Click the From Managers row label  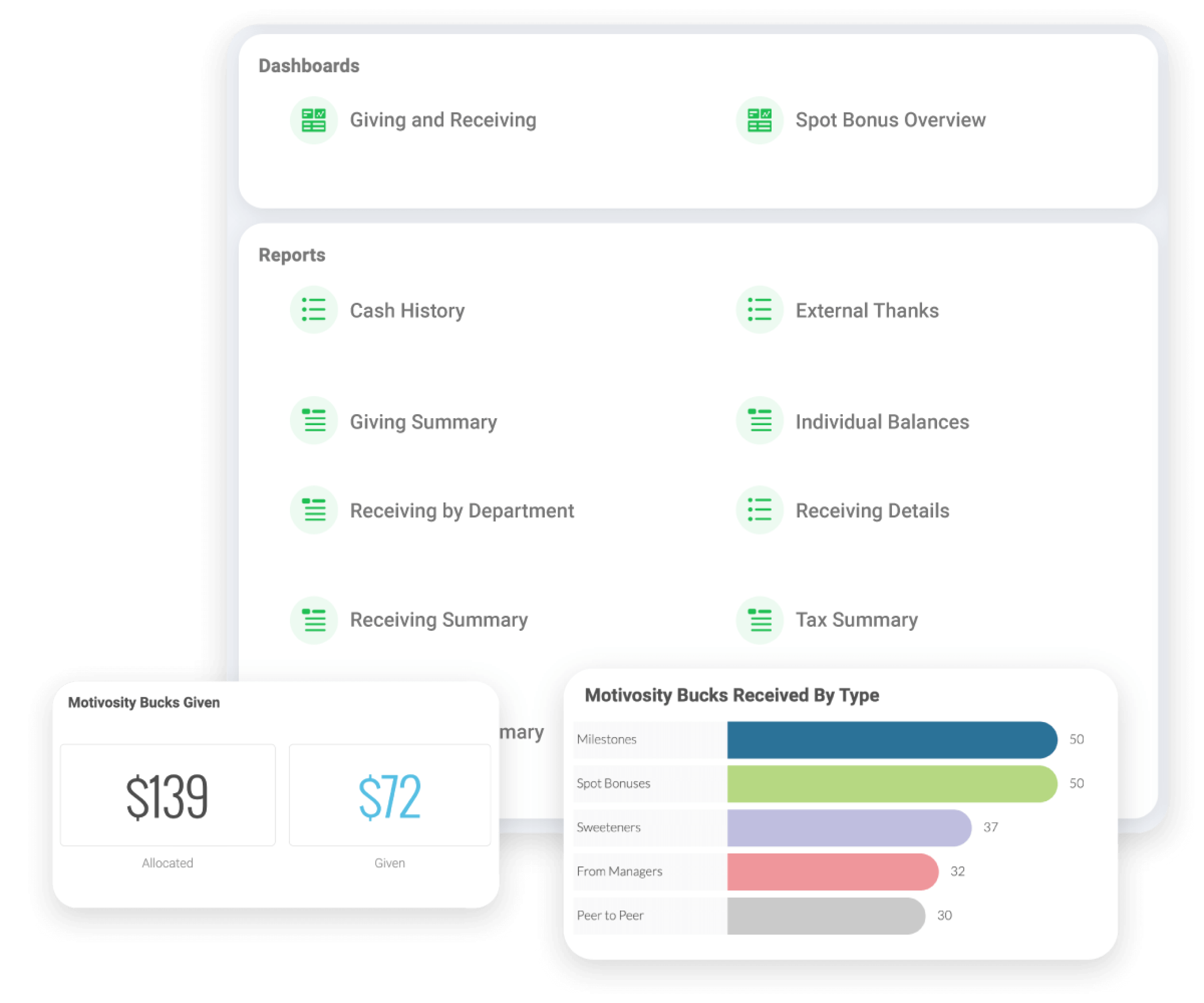click(620, 872)
